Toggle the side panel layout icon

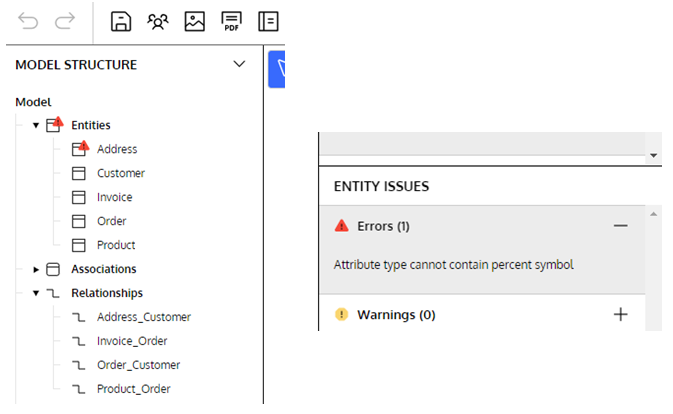pos(268,21)
